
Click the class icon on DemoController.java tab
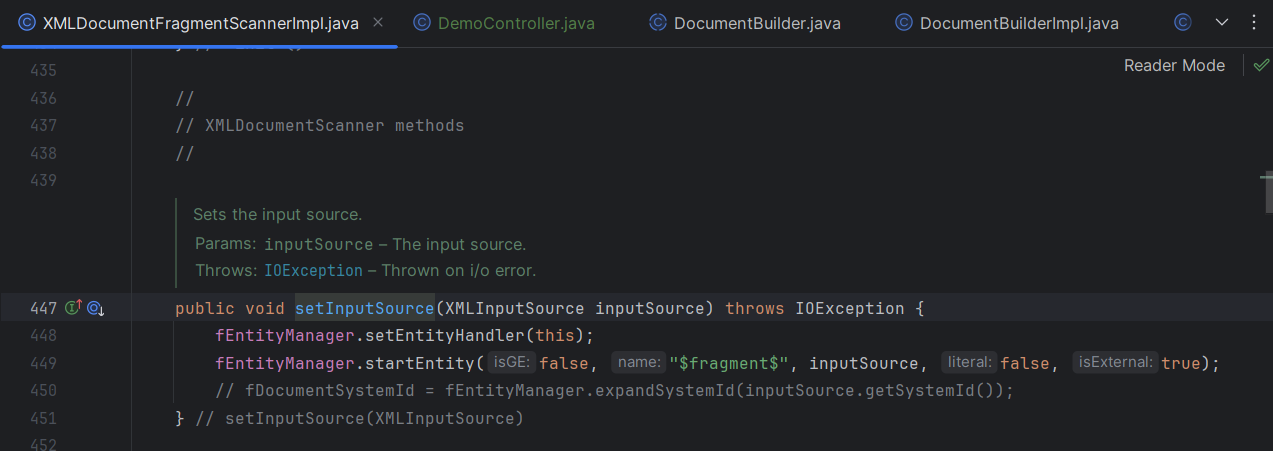point(422,22)
